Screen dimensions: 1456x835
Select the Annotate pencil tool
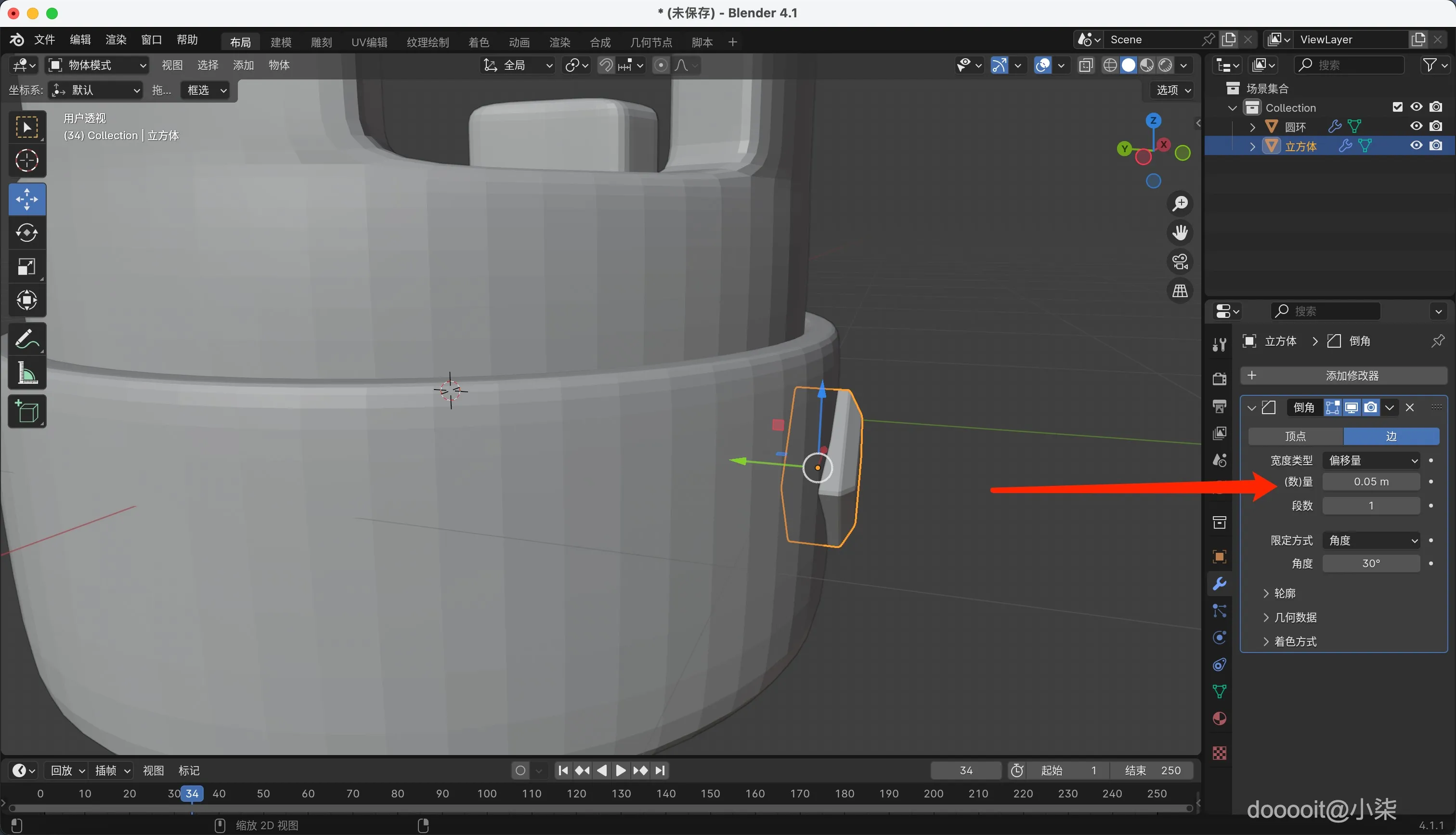point(27,339)
